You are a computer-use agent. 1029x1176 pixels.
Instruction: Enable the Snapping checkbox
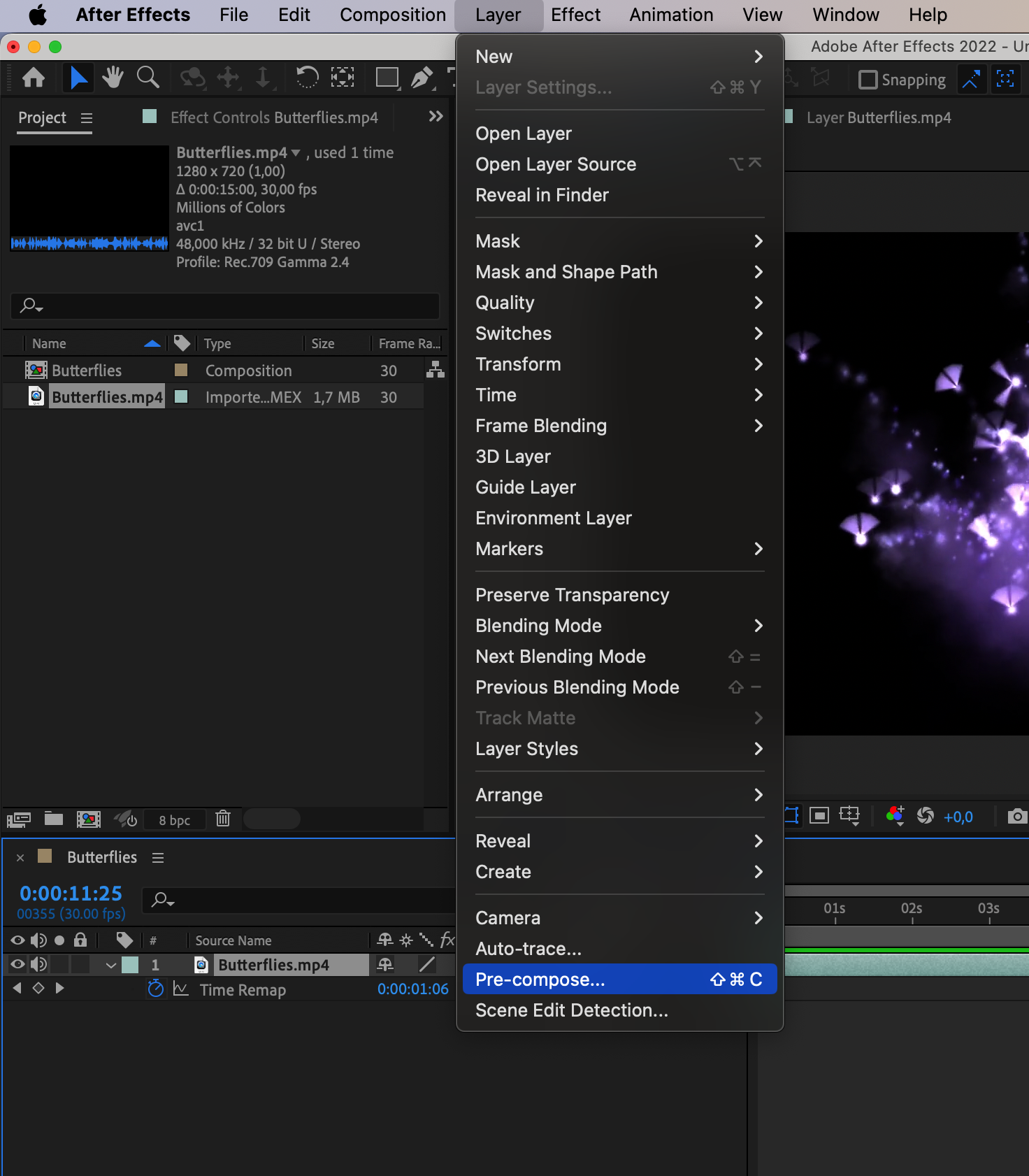(868, 80)
